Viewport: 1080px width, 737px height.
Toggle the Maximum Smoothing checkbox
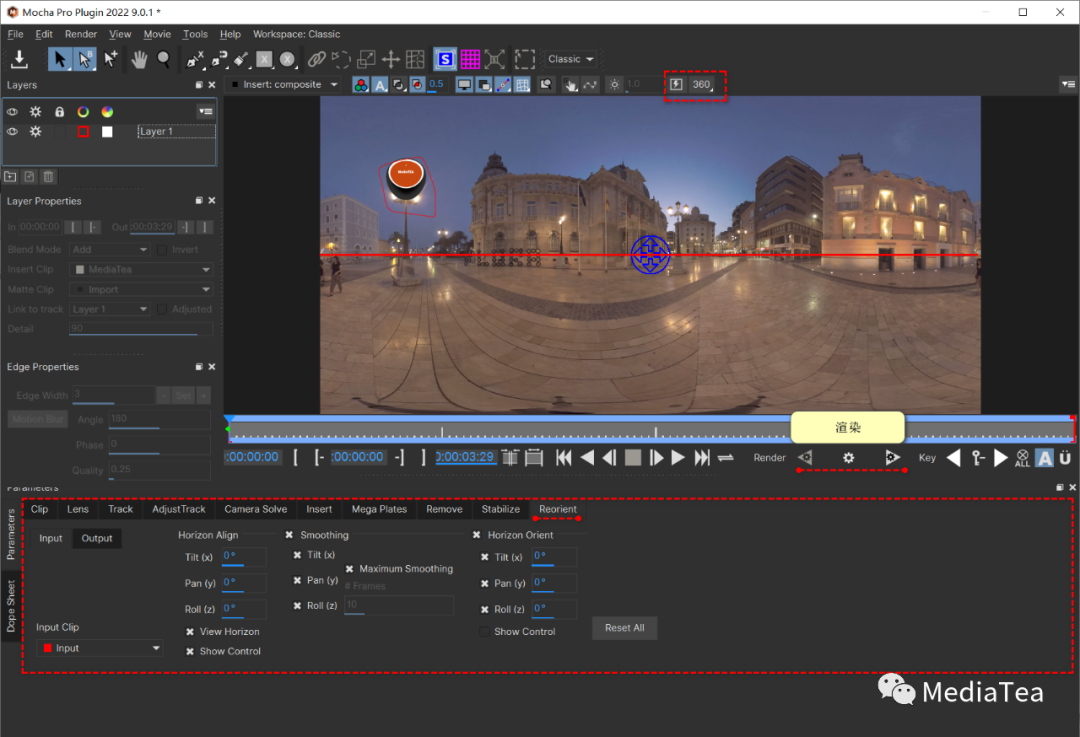pos(349,569)
